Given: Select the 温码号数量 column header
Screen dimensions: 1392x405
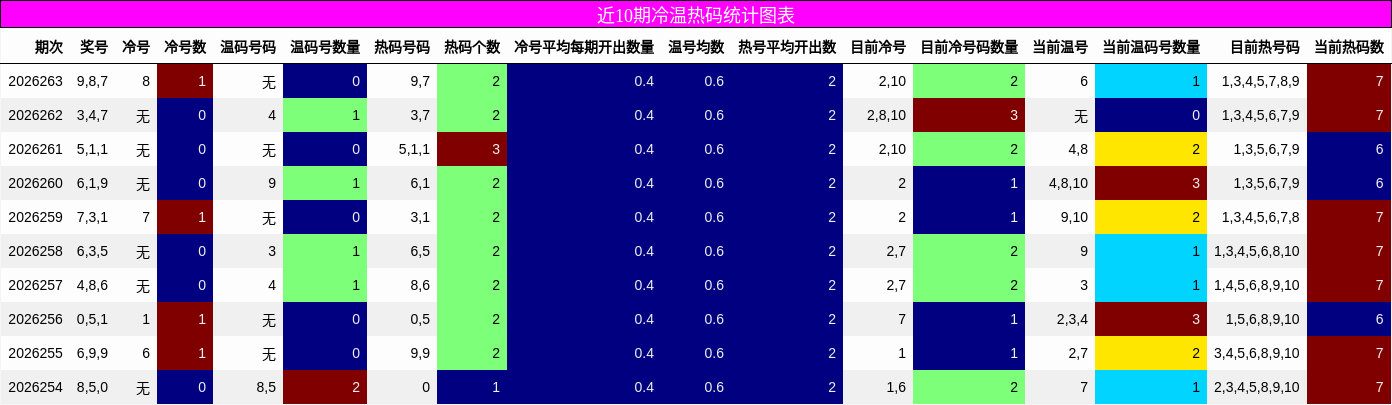Looking at the screenshot, I should [325, 47].
